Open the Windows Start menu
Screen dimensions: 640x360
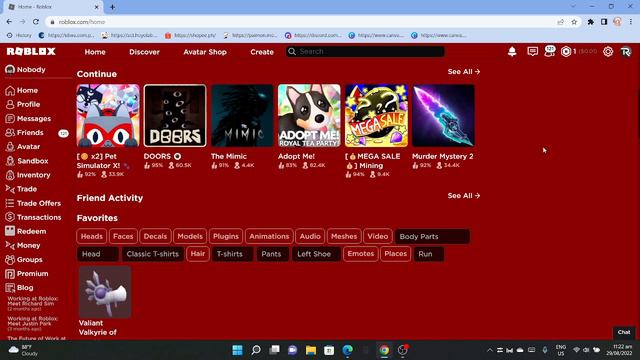click(237, 350)
